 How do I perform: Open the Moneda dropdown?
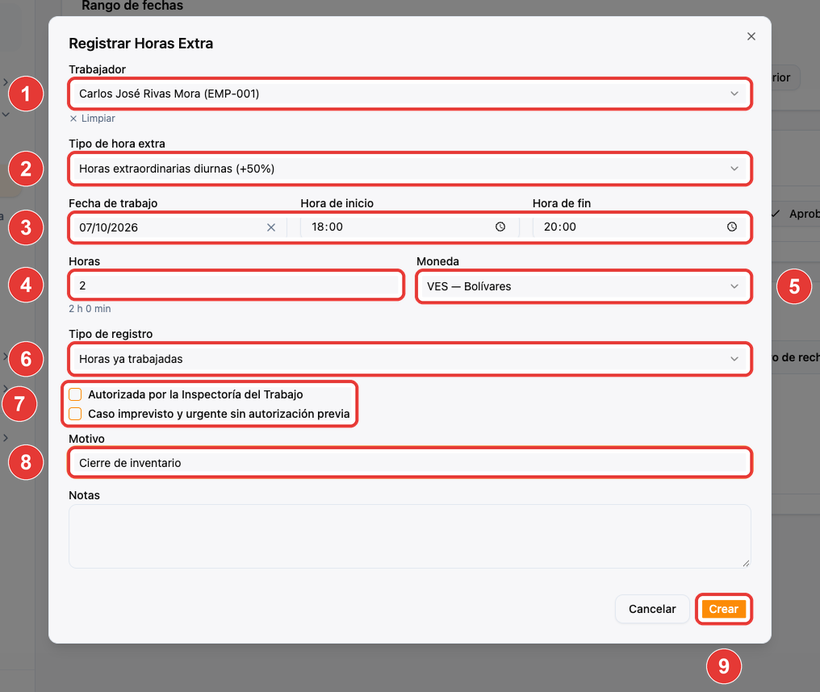tap(584, 286)
